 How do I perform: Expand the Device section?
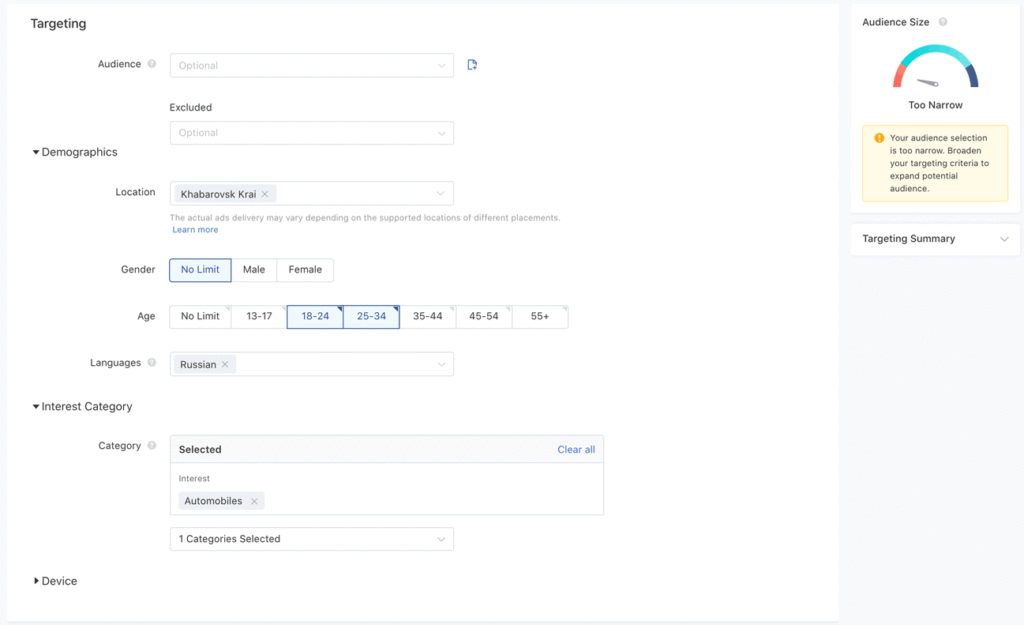pos(55,581)
